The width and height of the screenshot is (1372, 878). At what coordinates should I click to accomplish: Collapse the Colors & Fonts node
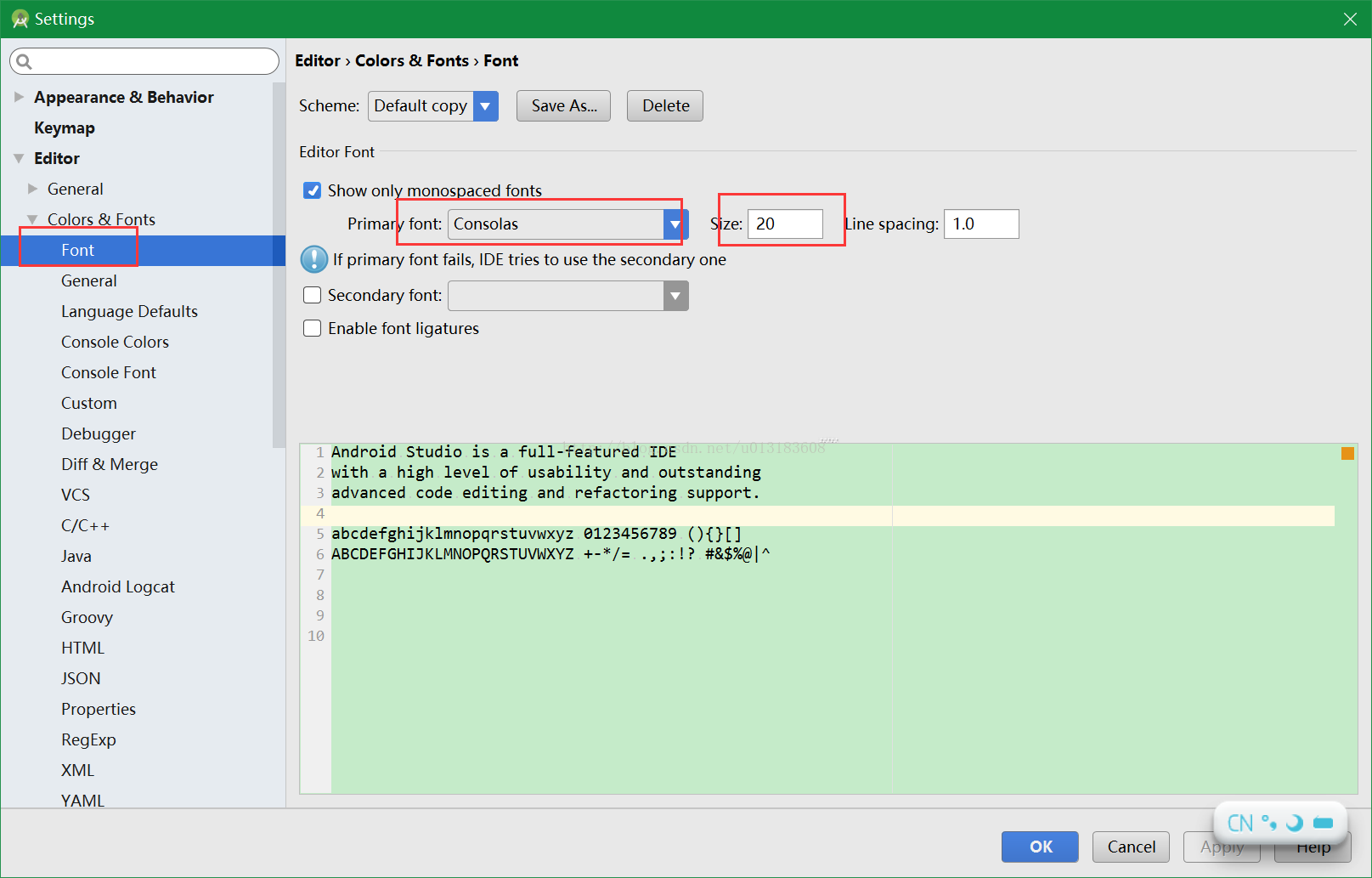point(32,219)
